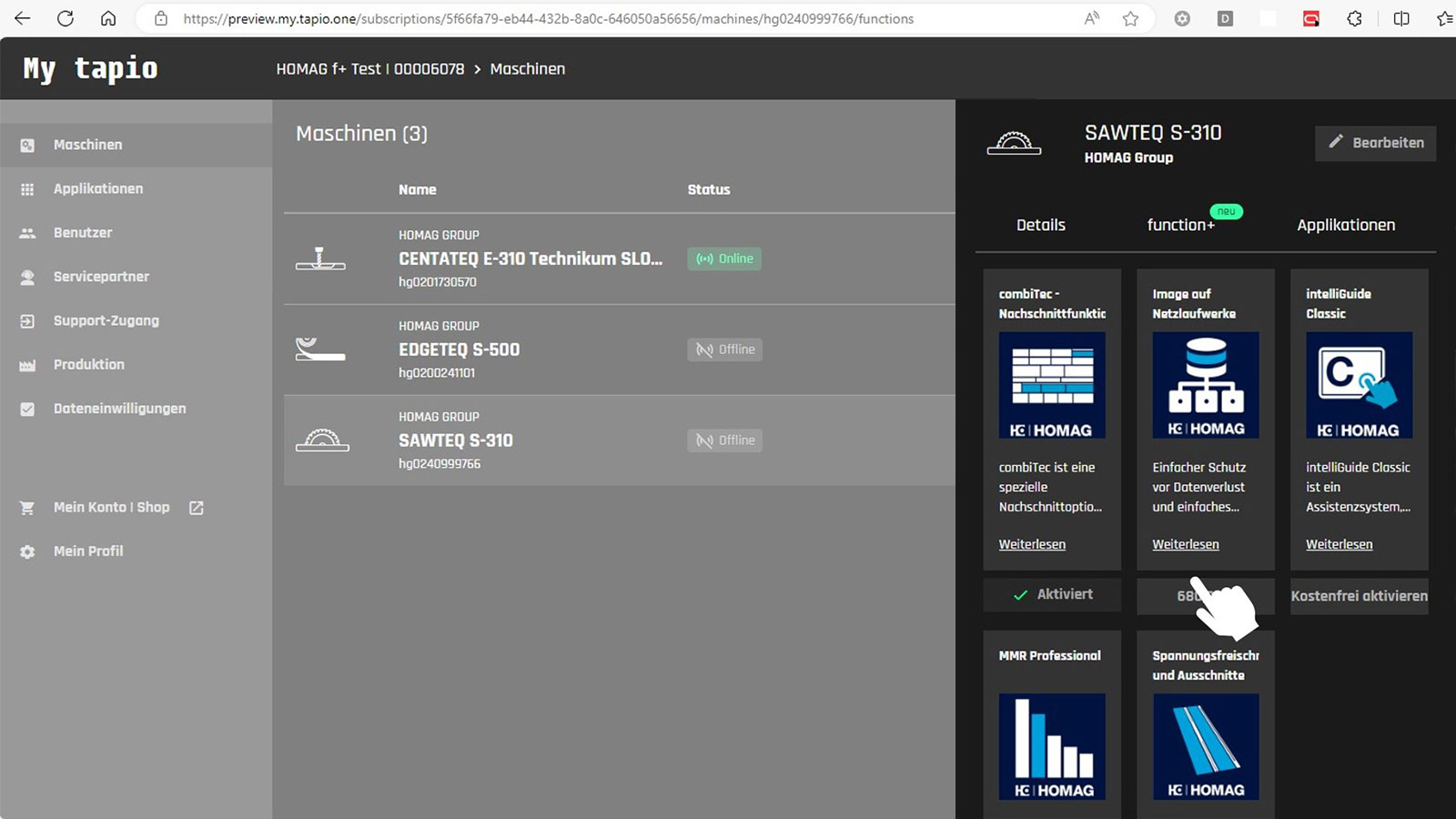Click the Aktiviert status for combiTec
Viewport: 1456px width, 819px height.
[x=1052, y=594]
